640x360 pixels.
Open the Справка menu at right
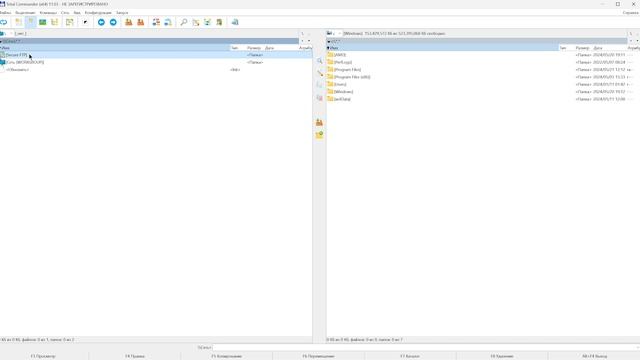pyautogui.click(x=631, y=13)
